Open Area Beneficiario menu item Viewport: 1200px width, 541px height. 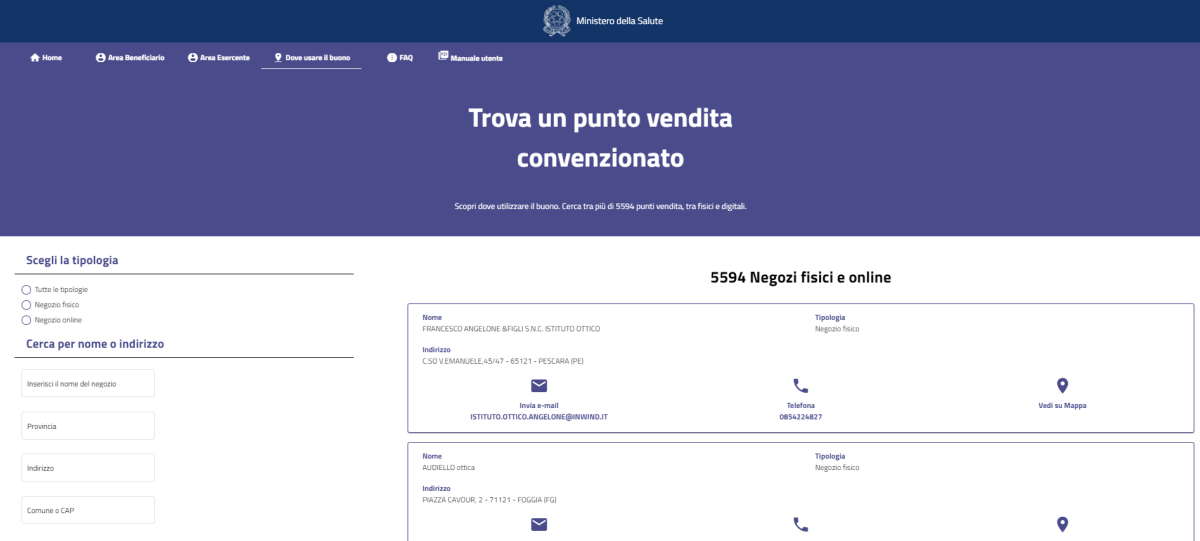pos(130,58)
